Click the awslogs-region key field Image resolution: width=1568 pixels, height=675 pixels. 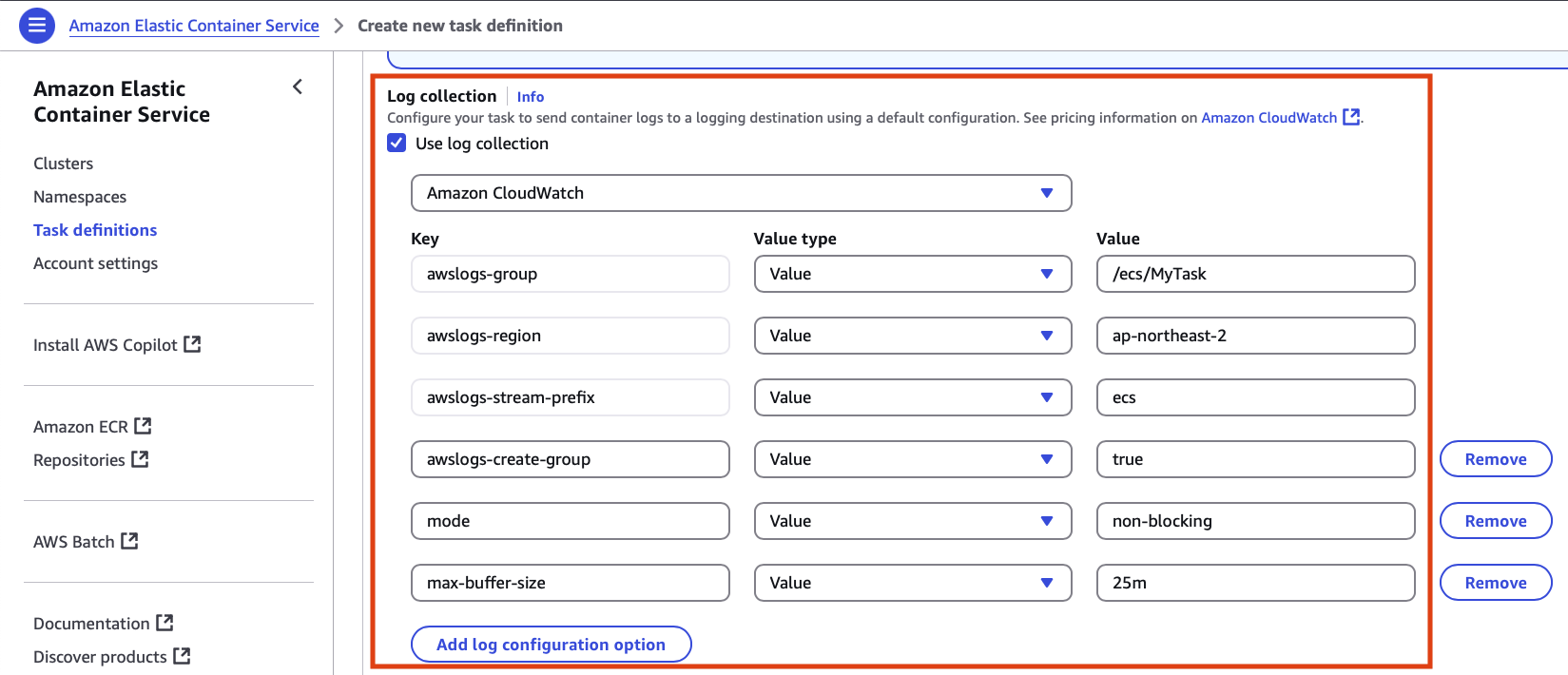(x=571, y=336)
